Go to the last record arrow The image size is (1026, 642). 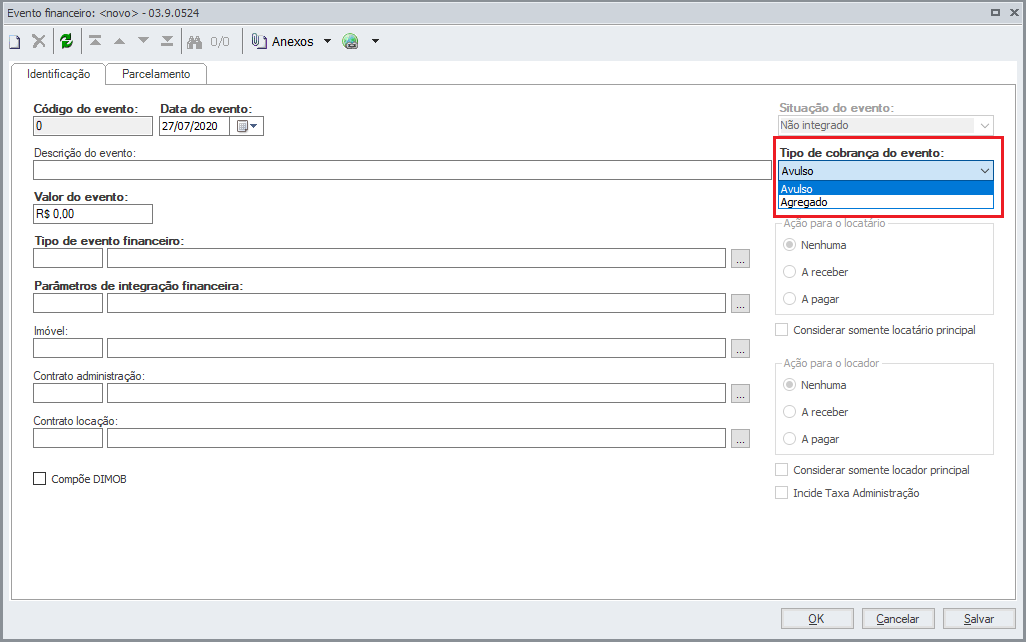pos(167,41)
